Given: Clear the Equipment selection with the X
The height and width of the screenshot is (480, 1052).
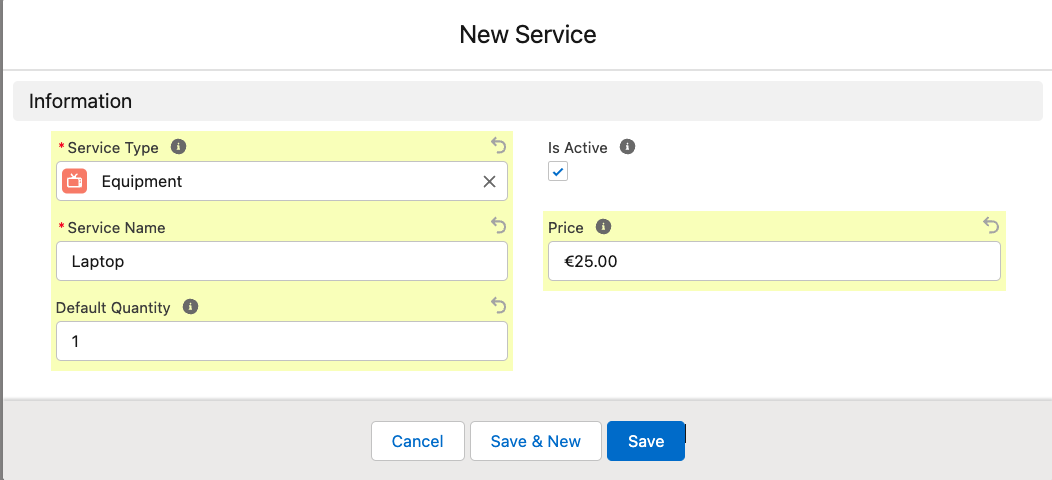Looking at the screenshot, I should tap(489, 181).
